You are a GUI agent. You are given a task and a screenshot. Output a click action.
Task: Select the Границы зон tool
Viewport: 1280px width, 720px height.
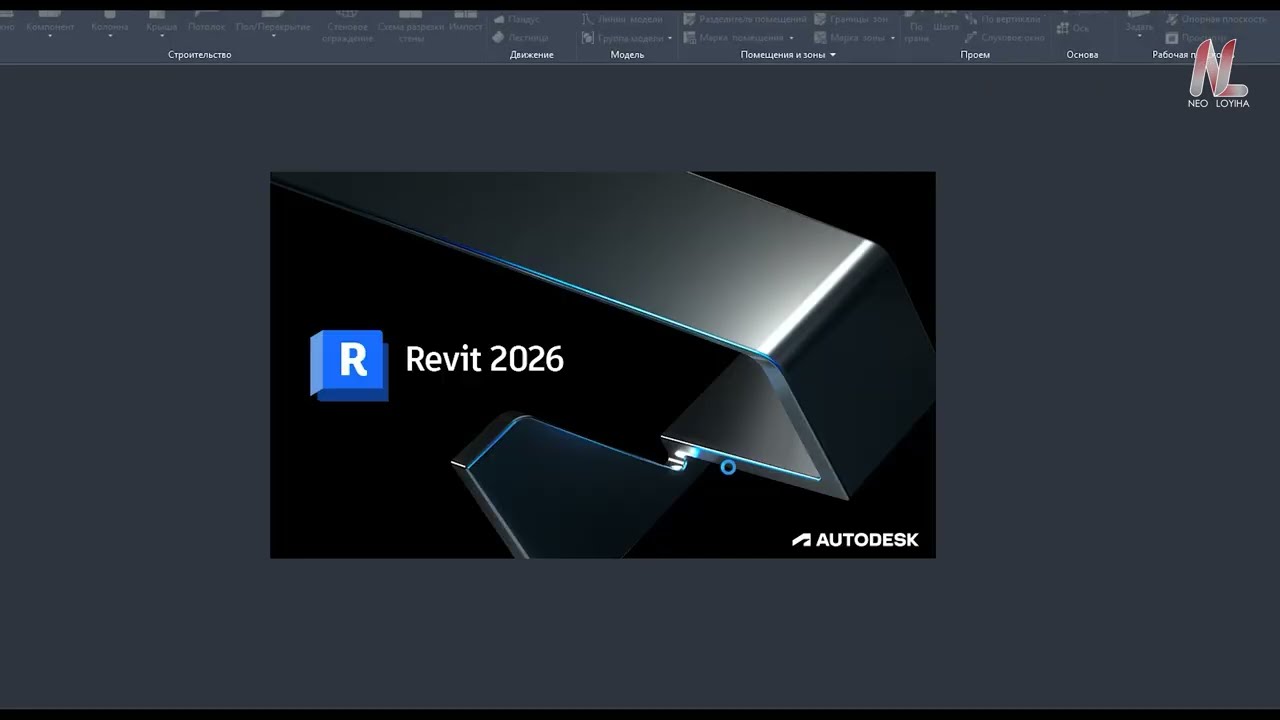(851, 19)
